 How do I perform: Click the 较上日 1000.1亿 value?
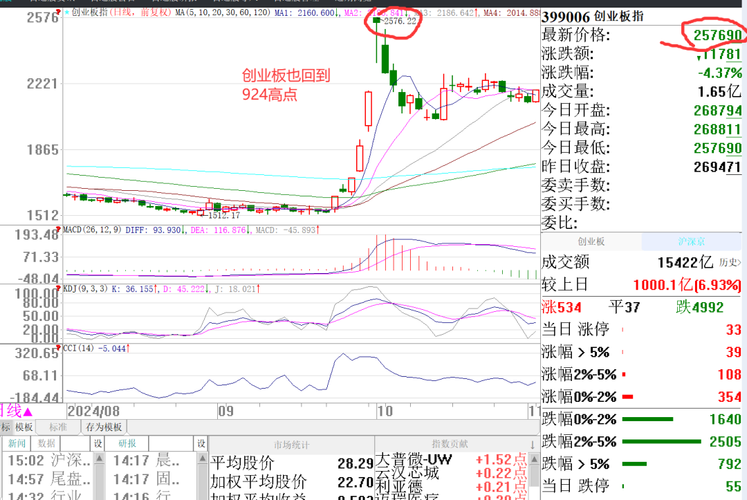tap(686, 285)
